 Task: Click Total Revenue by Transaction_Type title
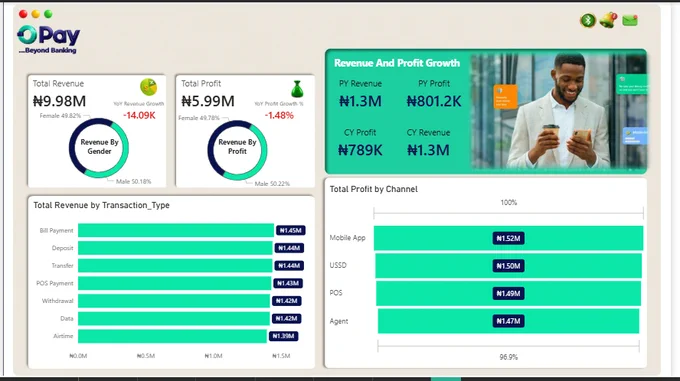point(101,205)
